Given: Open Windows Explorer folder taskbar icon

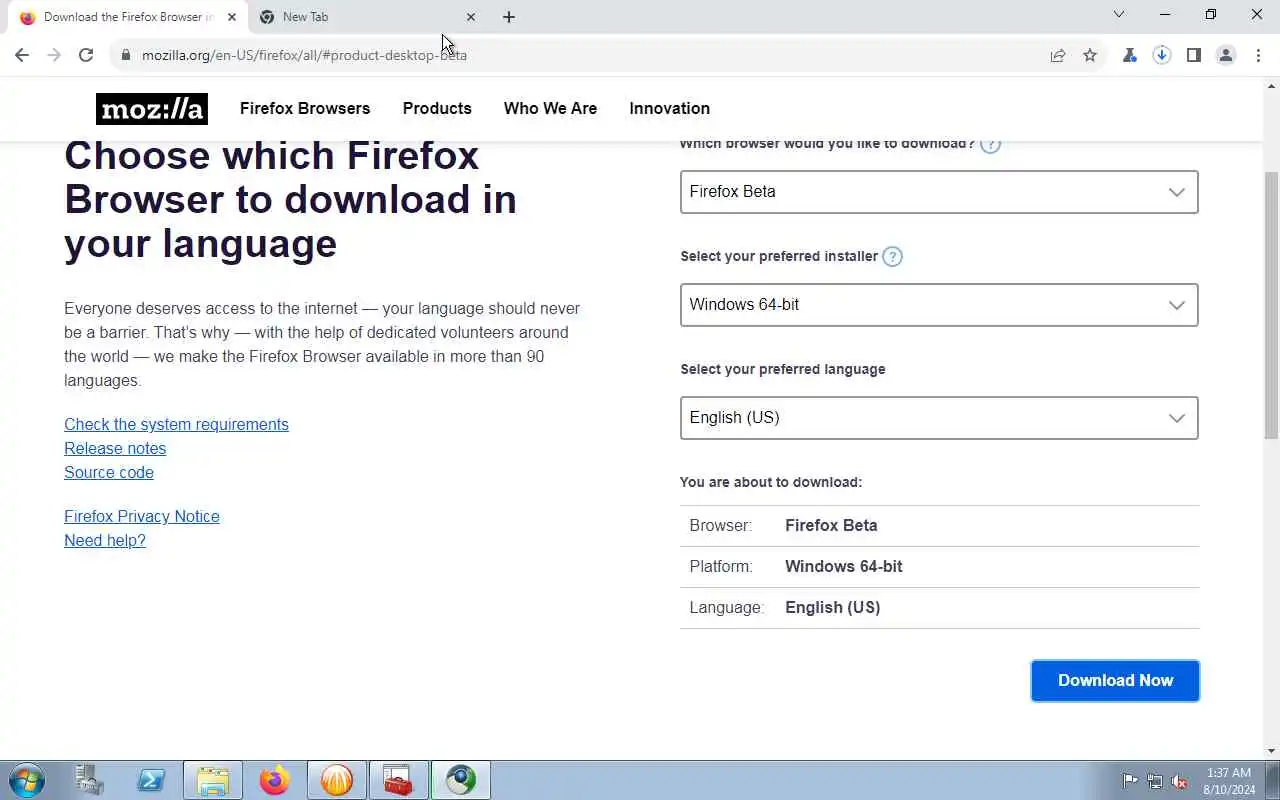Looking at the screenshot, I should (x=213, y=780).
